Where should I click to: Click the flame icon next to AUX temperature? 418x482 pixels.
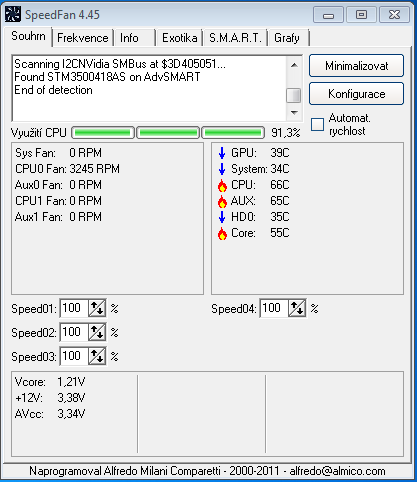(222, 201)
